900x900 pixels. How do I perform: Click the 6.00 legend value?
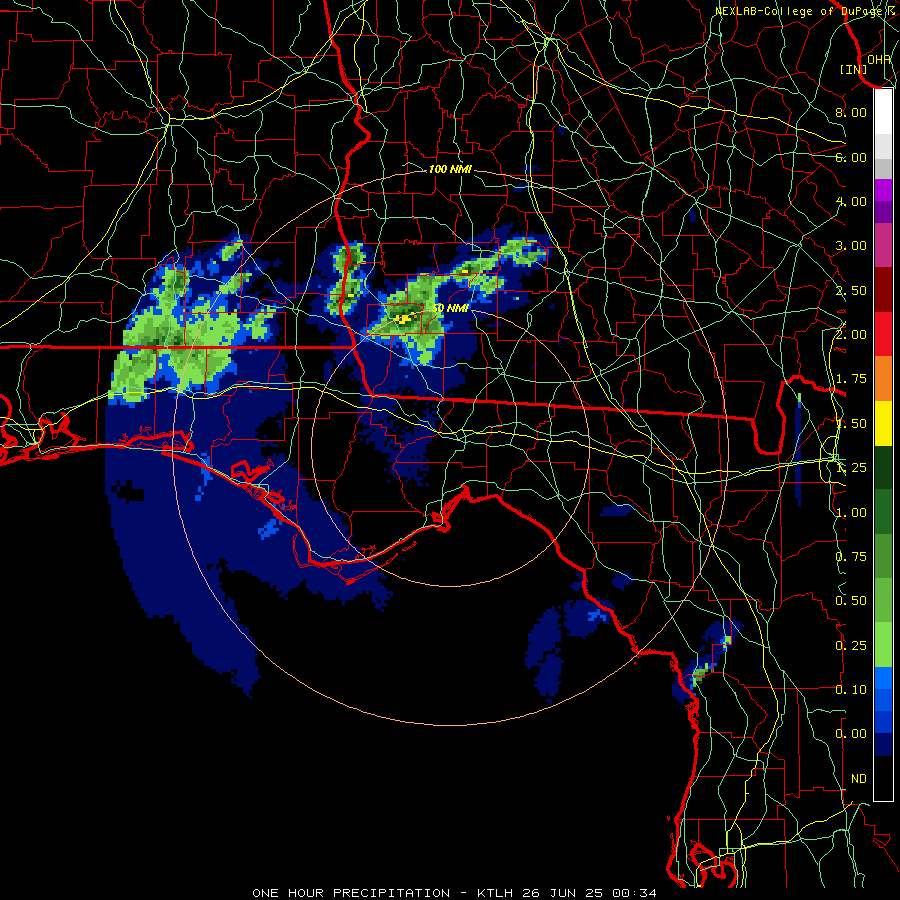click(x=851, y=157)
